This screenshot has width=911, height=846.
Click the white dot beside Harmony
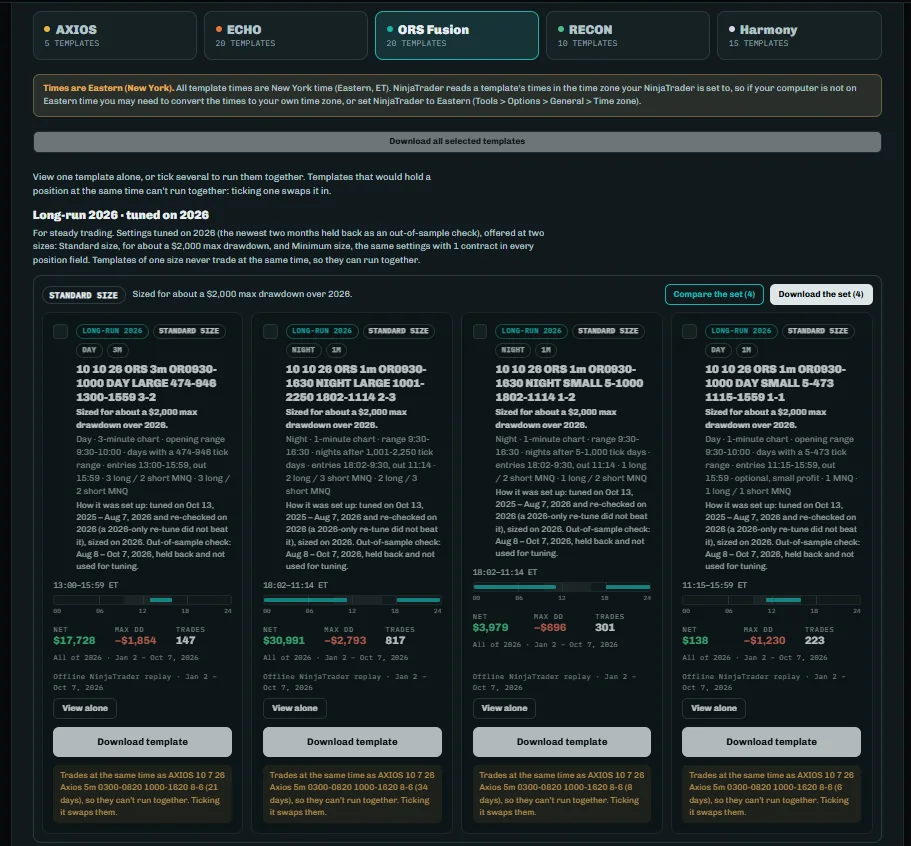732,29
